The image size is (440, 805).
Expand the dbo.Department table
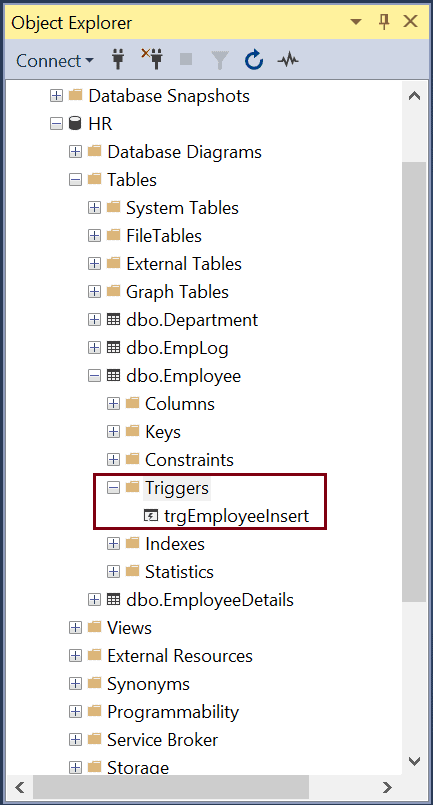click(x=94, y=319)
